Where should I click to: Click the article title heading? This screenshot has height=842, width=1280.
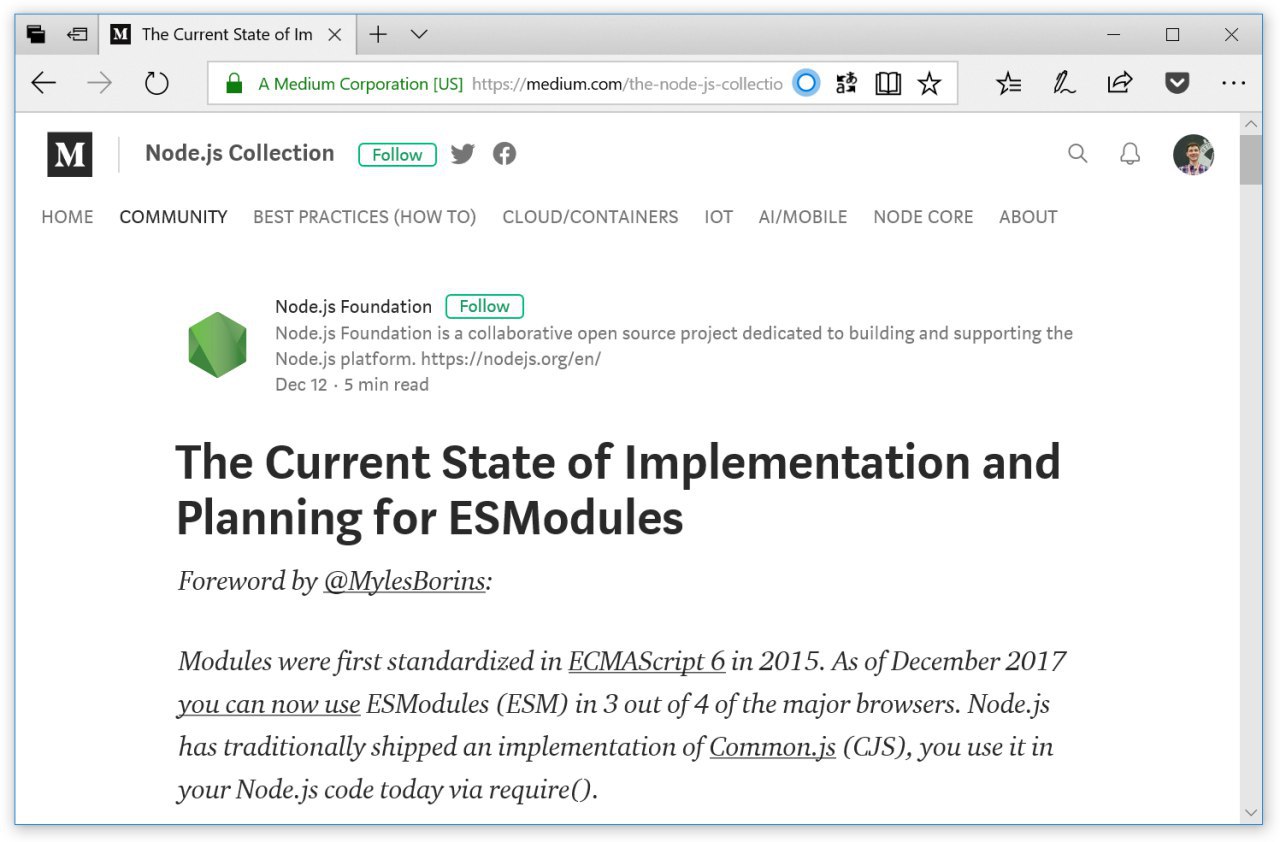pyautogui.click(x=618, y=490)
